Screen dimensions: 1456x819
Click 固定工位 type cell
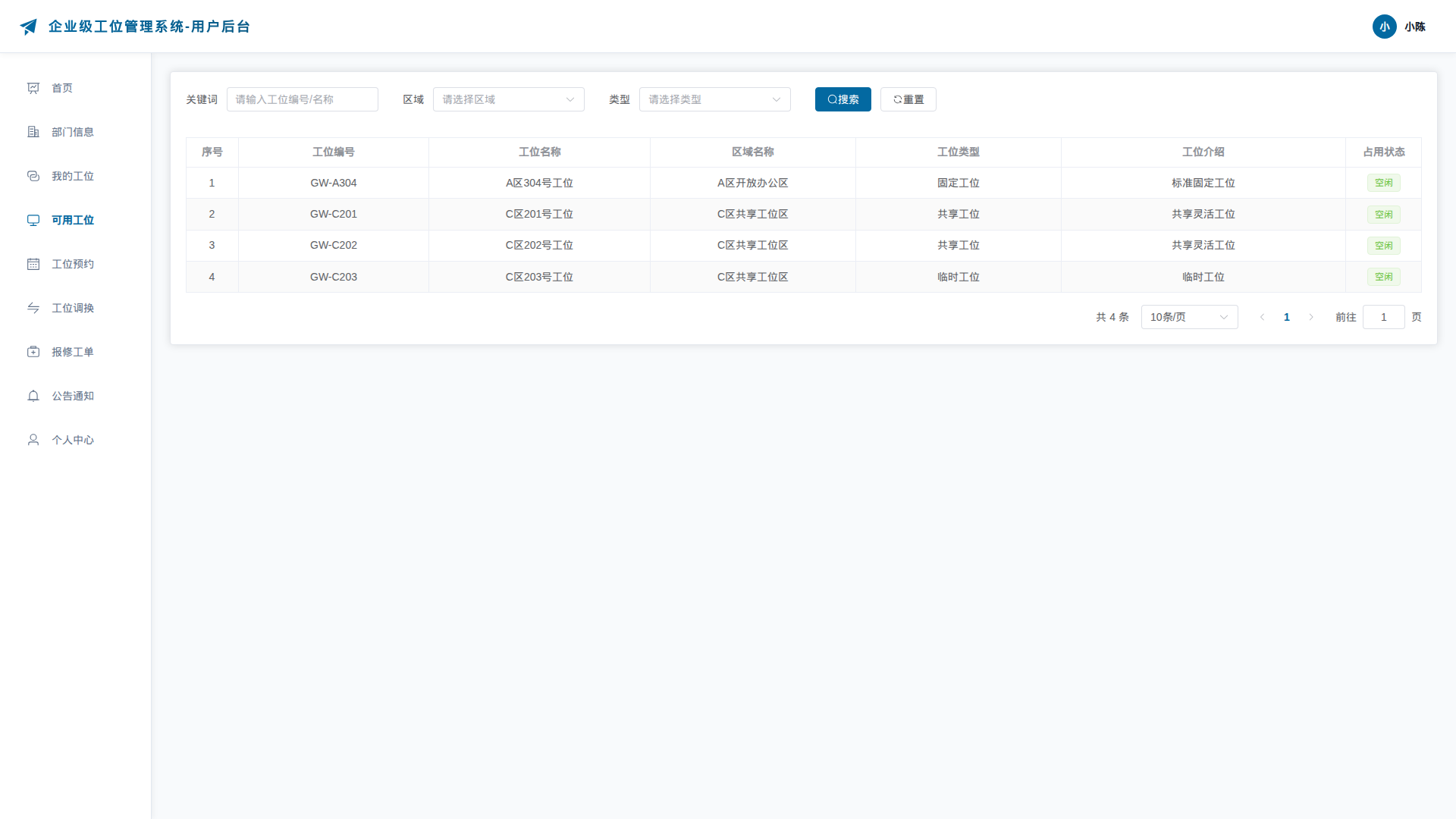point(959,183)
